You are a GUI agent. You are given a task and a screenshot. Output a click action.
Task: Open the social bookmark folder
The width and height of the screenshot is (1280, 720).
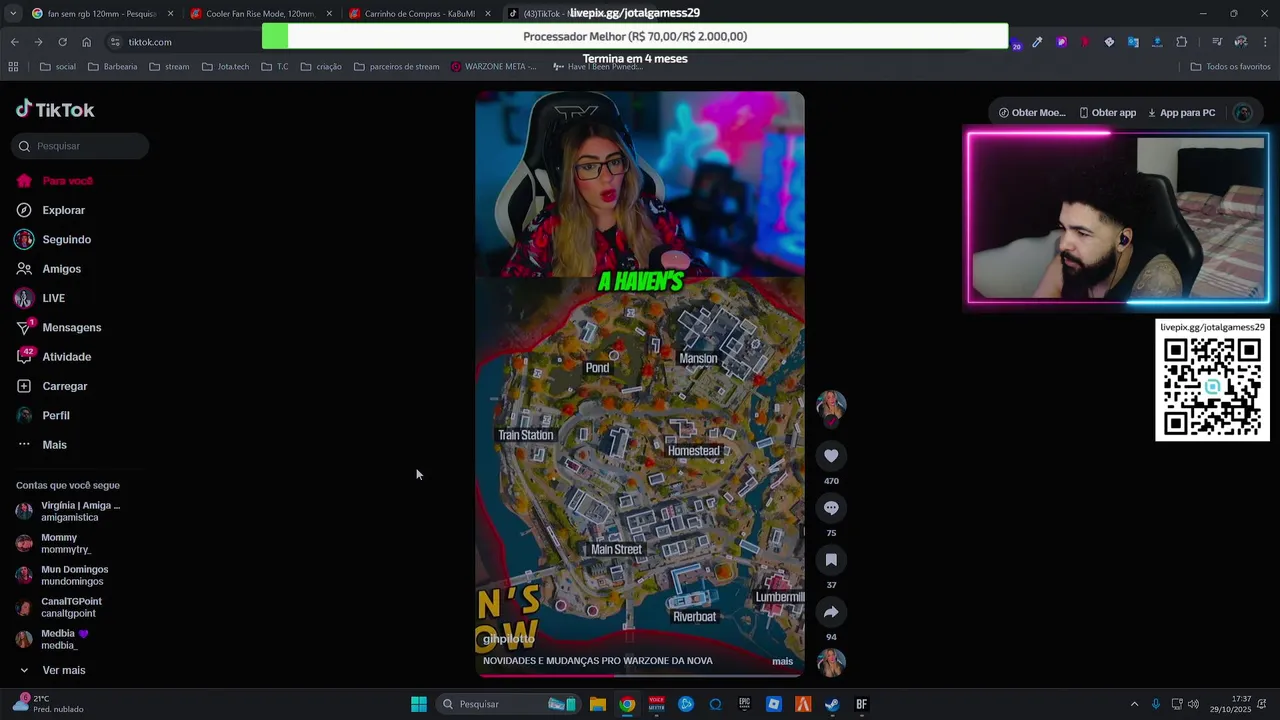click(57, 67)
